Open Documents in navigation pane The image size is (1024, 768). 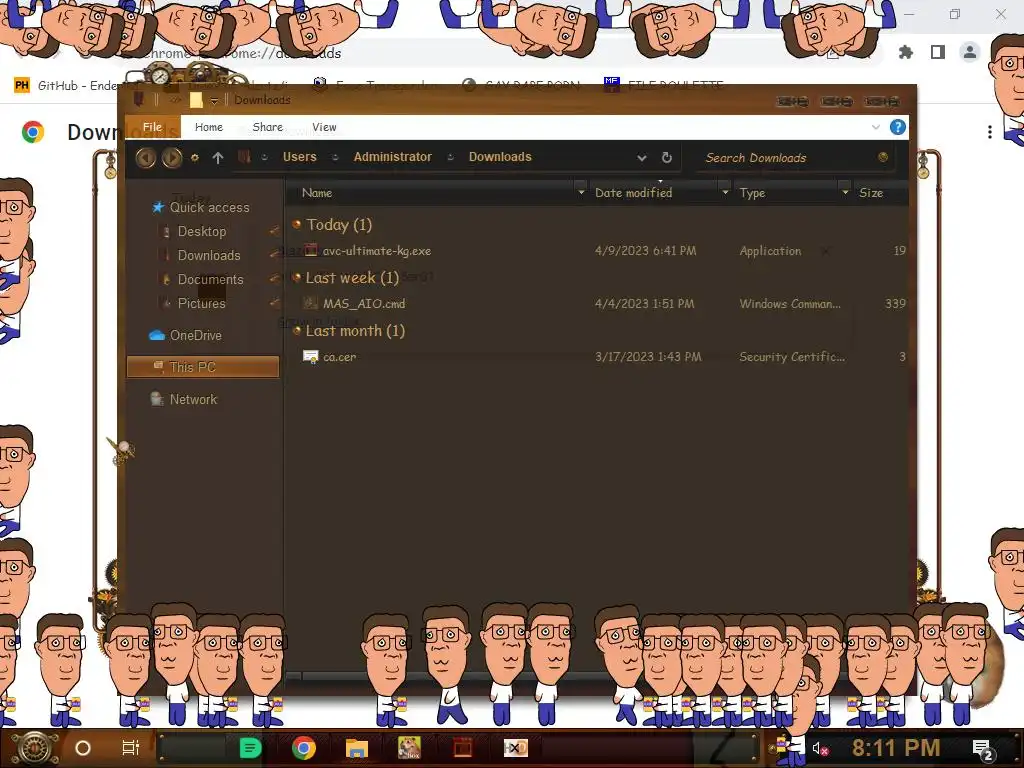210,280
